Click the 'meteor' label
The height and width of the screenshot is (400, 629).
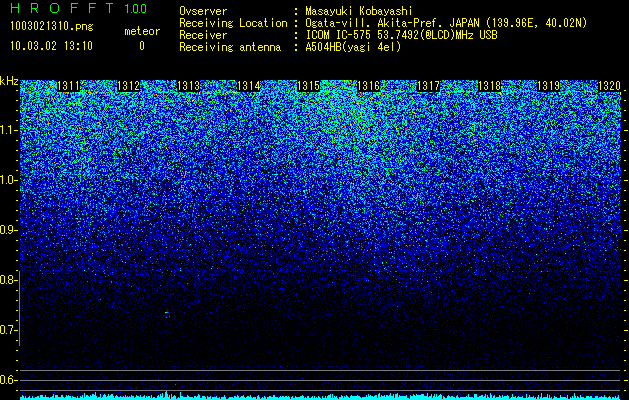click(142, 31)
